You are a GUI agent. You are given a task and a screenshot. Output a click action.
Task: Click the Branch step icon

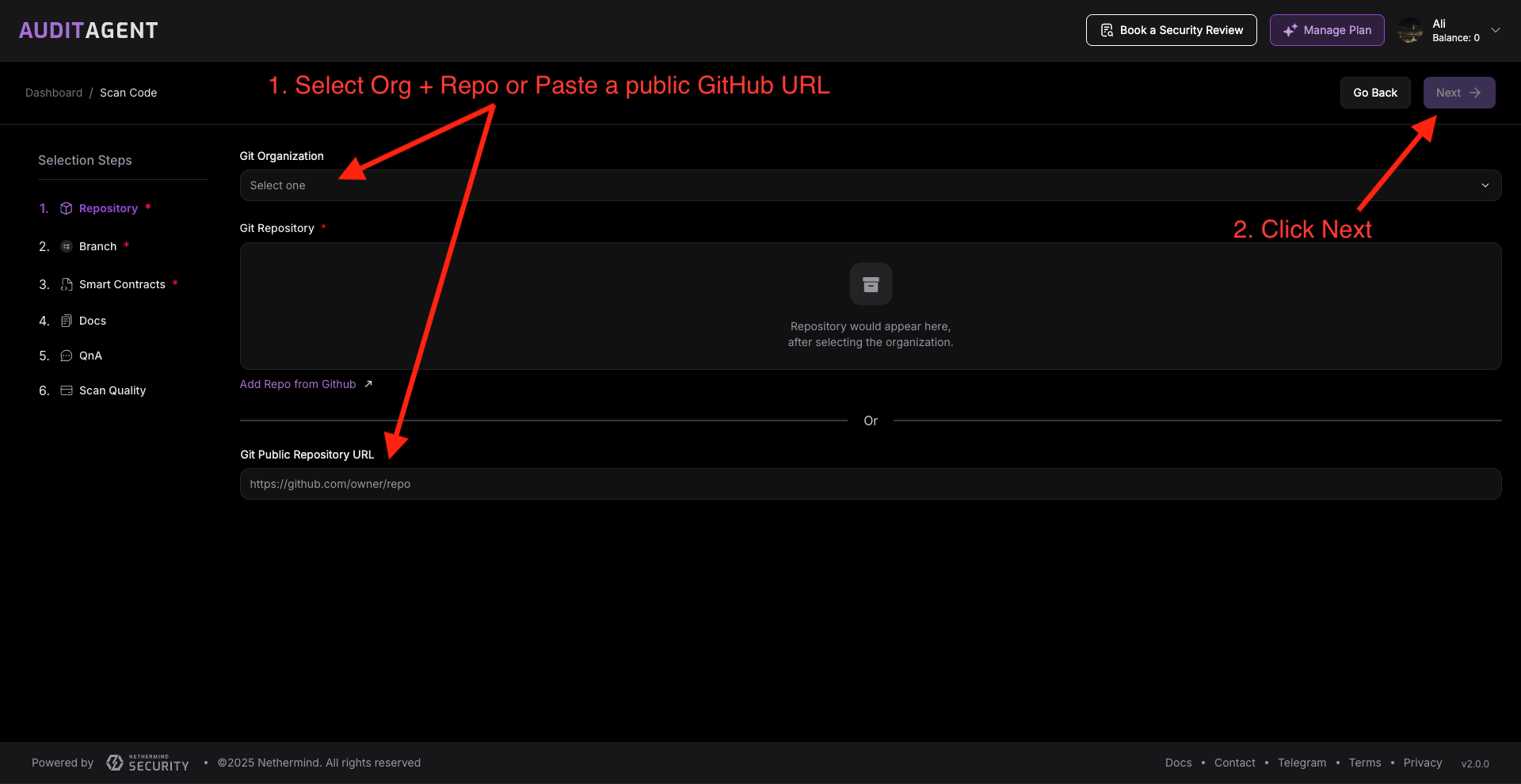66,245
